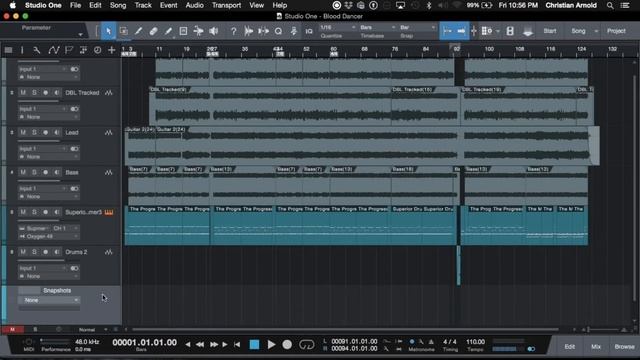Click the question mark help icon

tap(233, 31)
